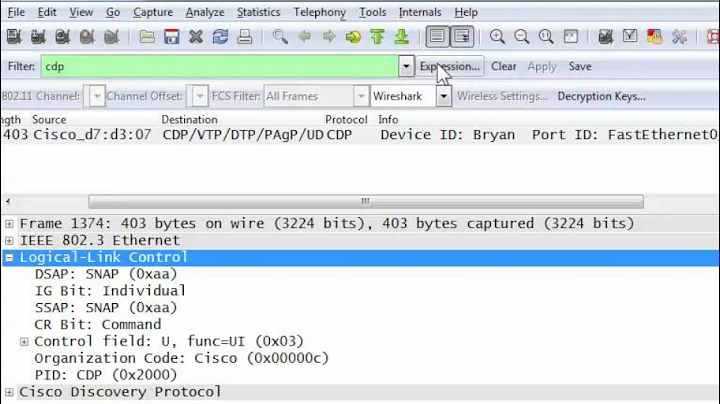Open the Edit menu
The height and width of the screenshot is (404, 720).
47,12
